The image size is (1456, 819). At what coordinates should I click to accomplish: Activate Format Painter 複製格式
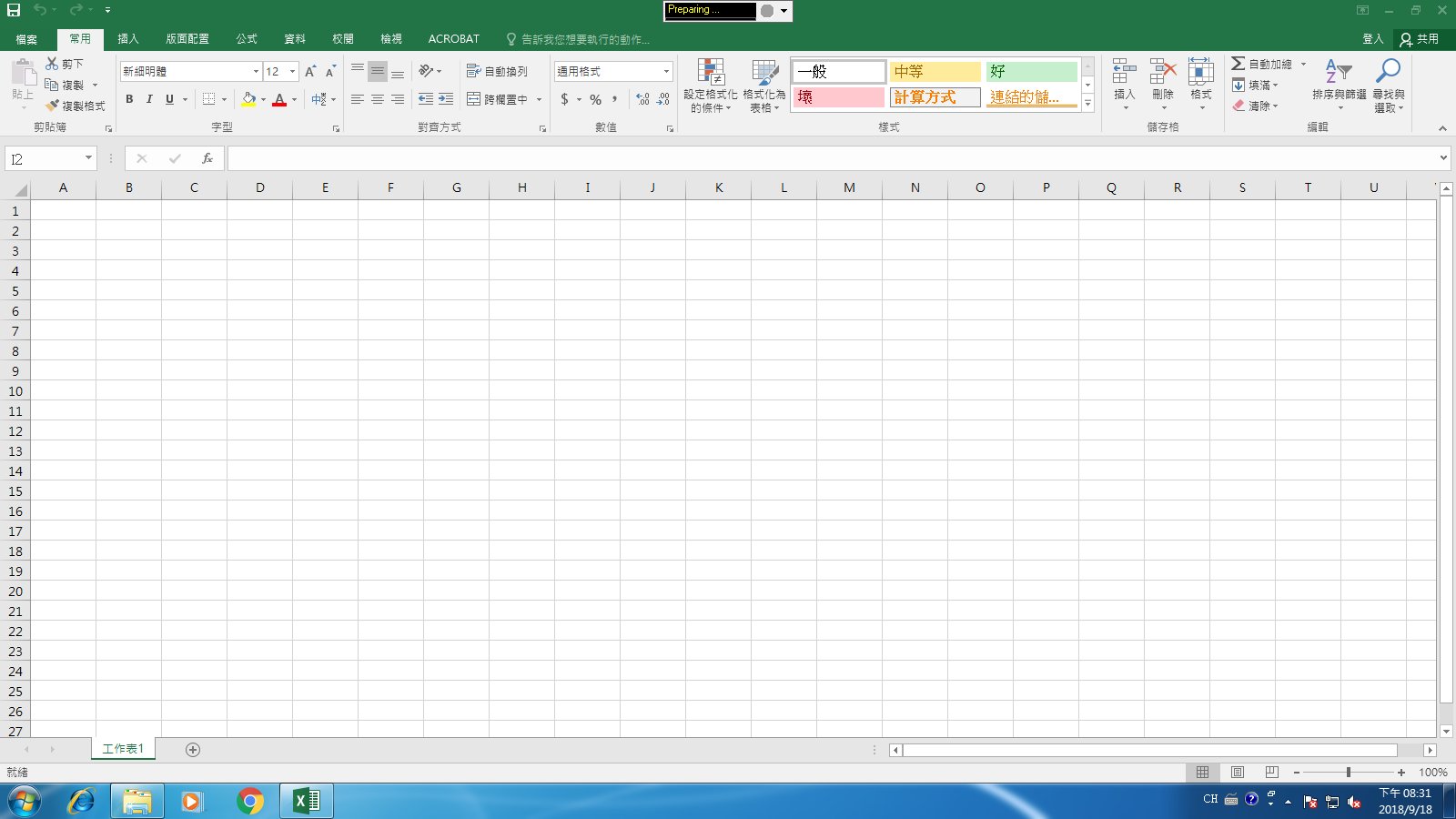coord(75,106)
